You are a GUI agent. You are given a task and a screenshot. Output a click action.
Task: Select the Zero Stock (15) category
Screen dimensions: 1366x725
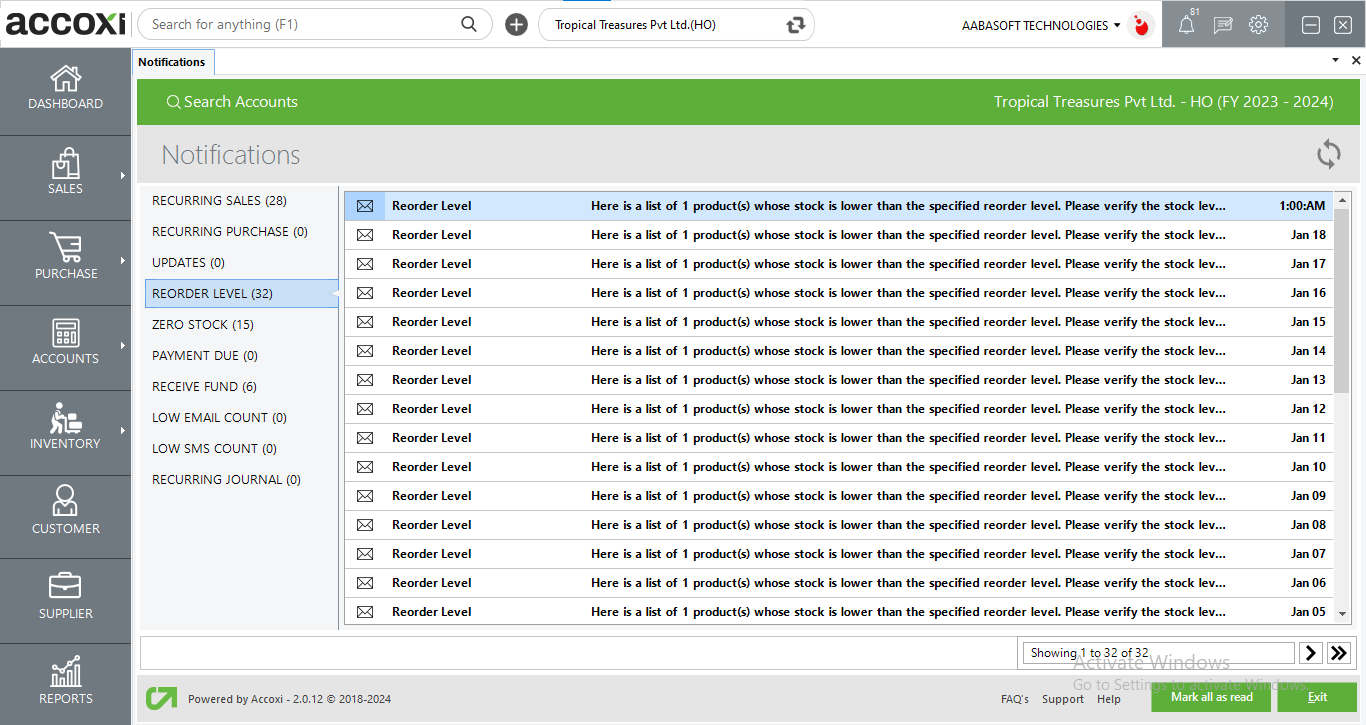point(203,325)
